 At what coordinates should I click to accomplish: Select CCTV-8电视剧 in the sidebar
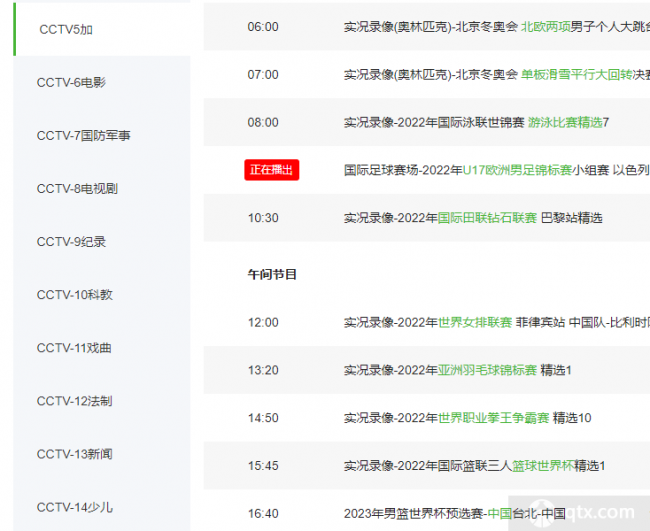77,189
